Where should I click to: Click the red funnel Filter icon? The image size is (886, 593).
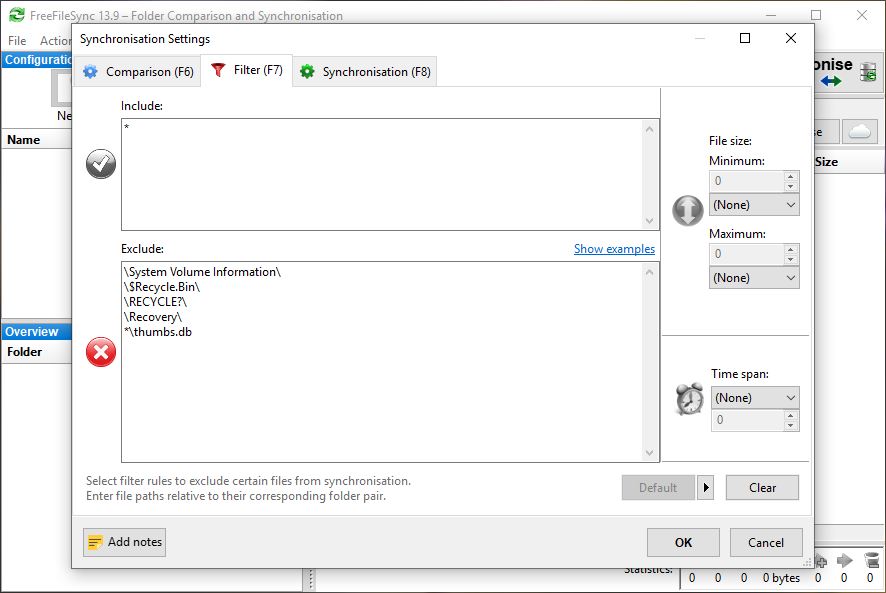coord(218,70)
